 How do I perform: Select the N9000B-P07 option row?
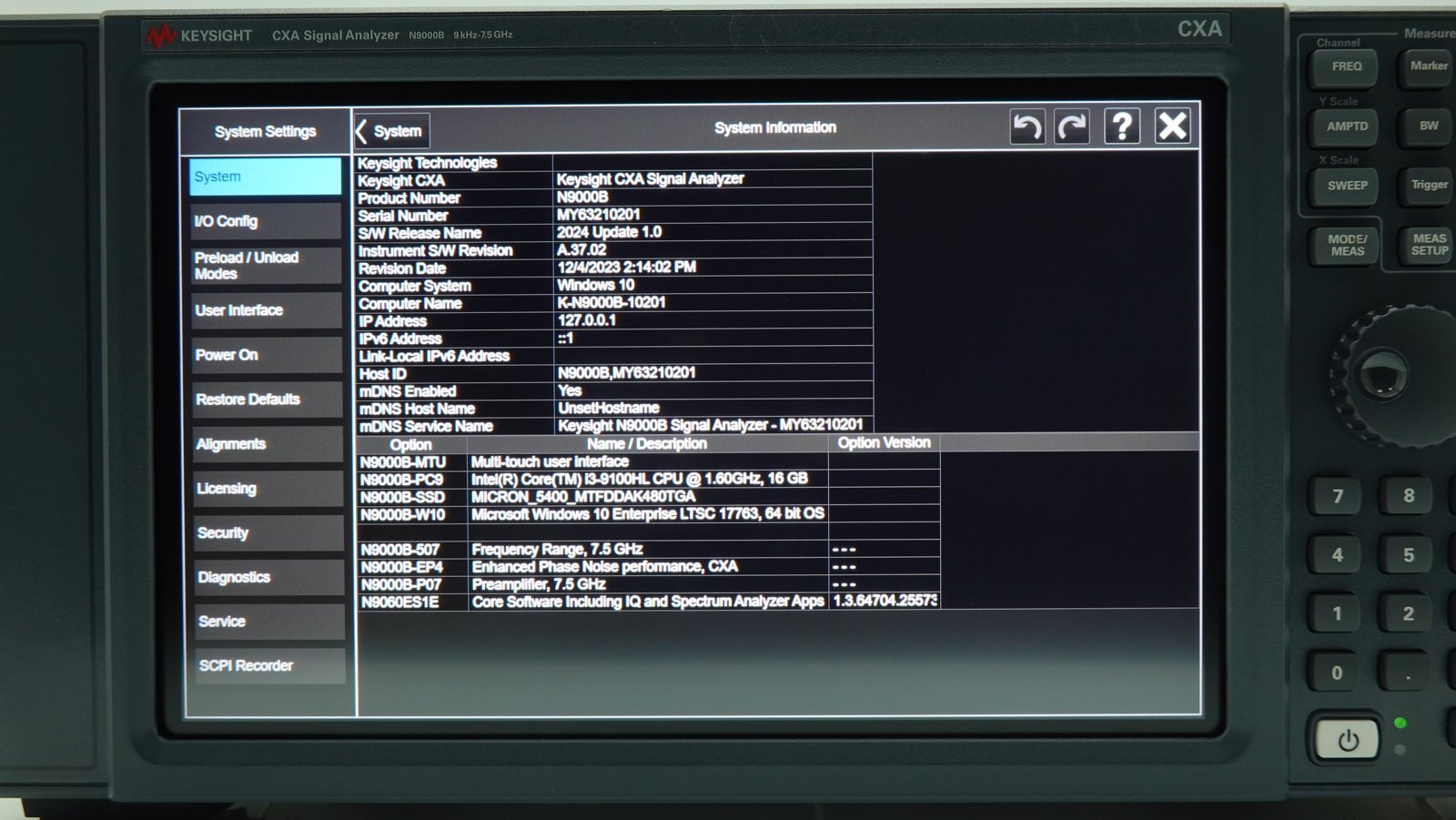point(648,584)
